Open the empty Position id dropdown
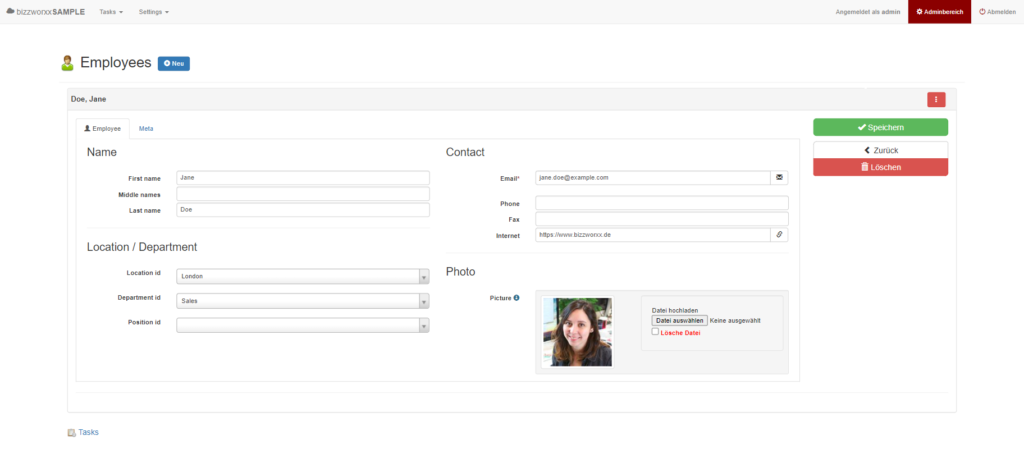The width and height of the screenshot is (1024, 454). [303, 325]
